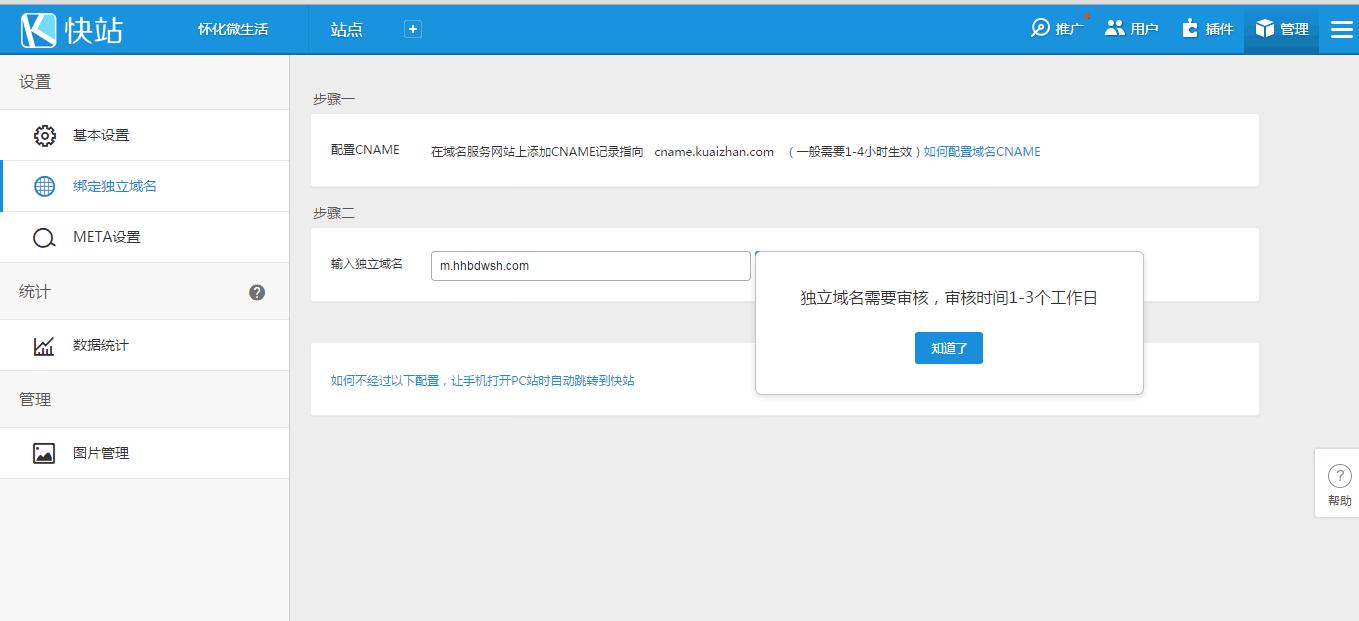The width and height of the screenshot is (1359, 621).
Task: Click the META设置 magnifier icon
Action: click(45, 237)
